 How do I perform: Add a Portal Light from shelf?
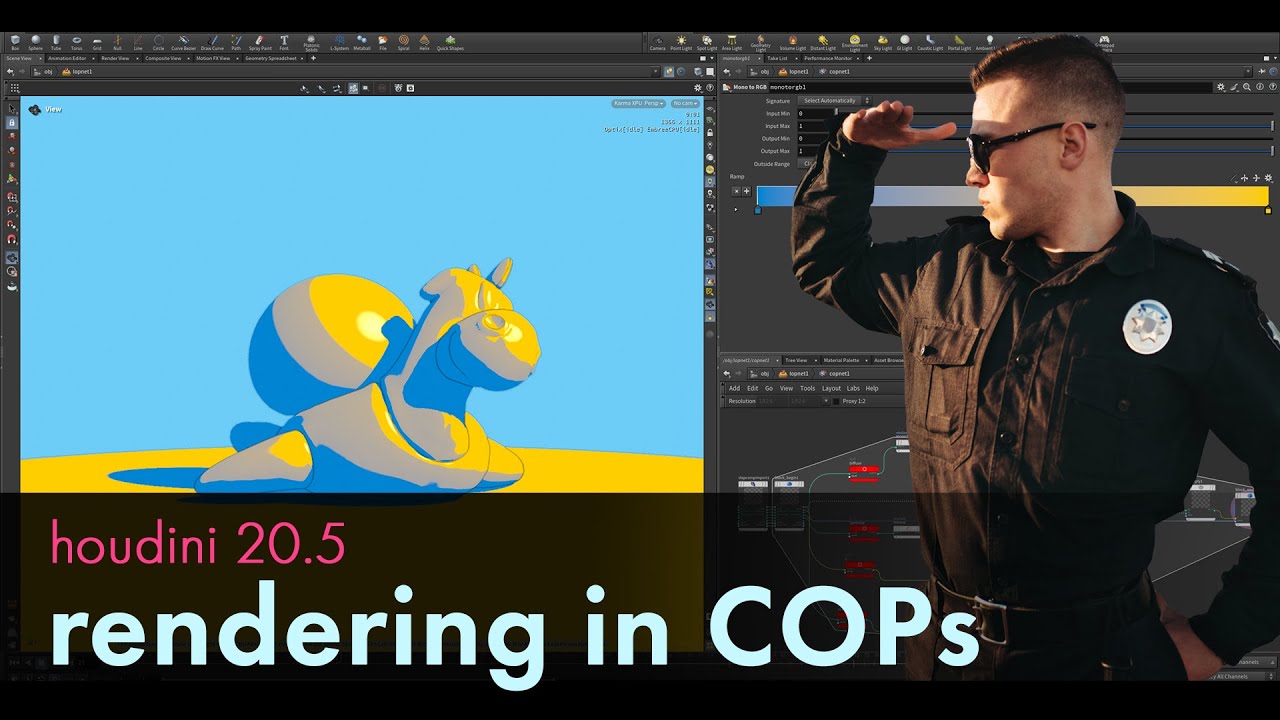959,42
